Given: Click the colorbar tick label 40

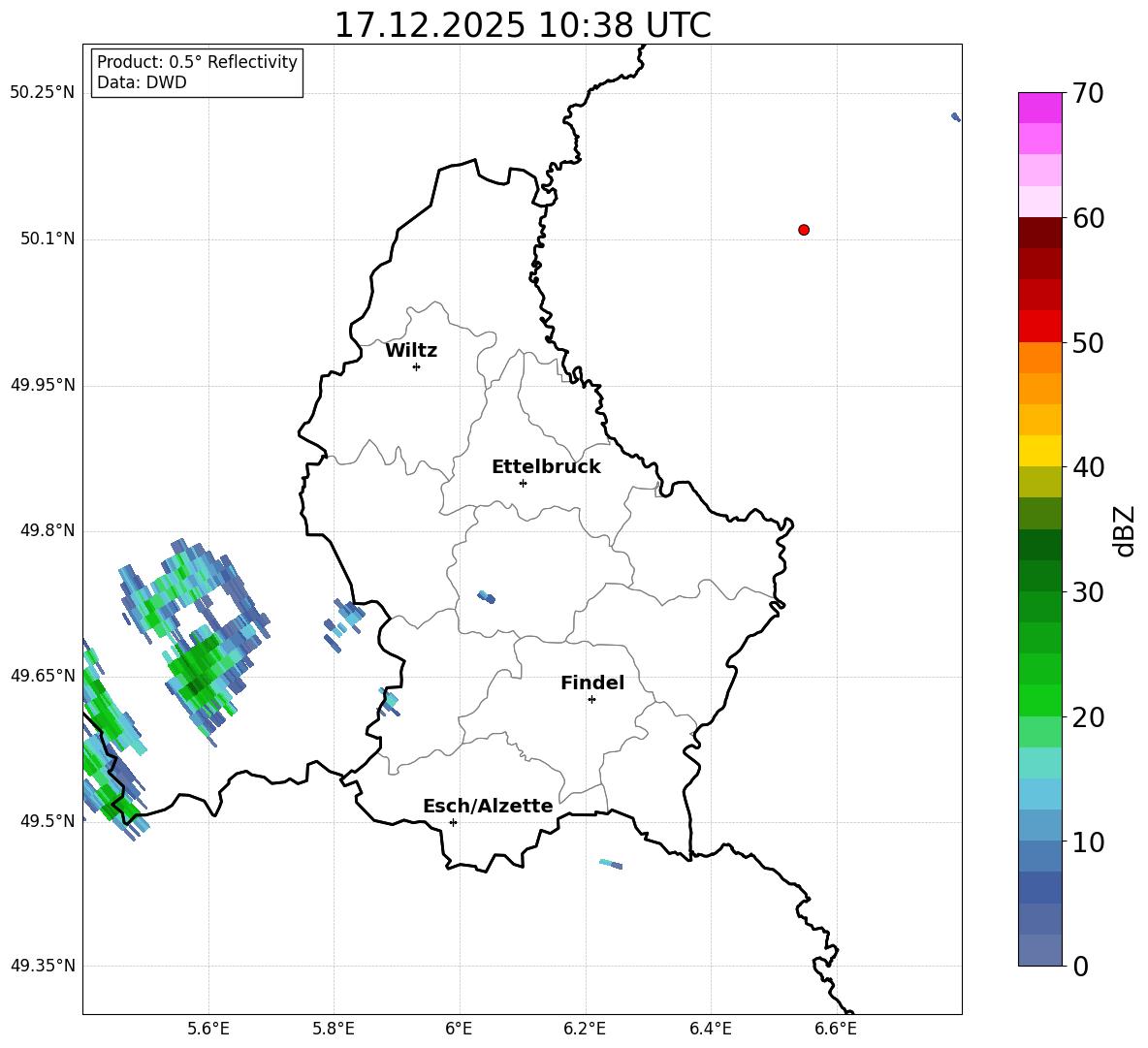Looking at the screenshot, I should (1088, 467).
